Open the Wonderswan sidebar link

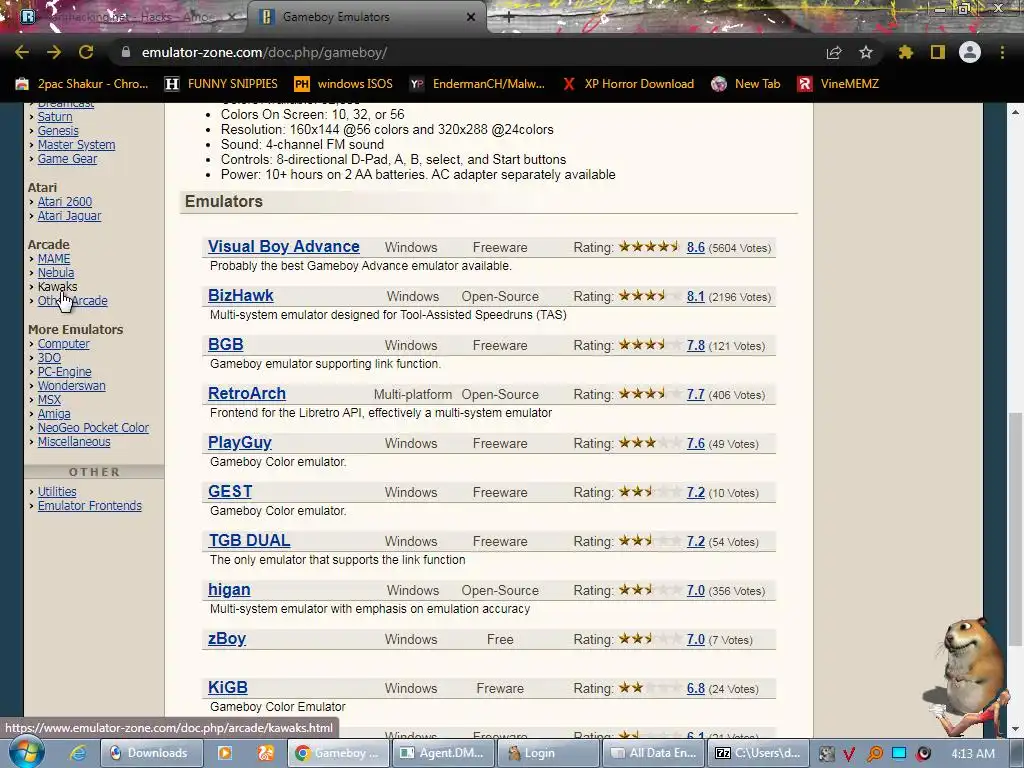point(71,385)
